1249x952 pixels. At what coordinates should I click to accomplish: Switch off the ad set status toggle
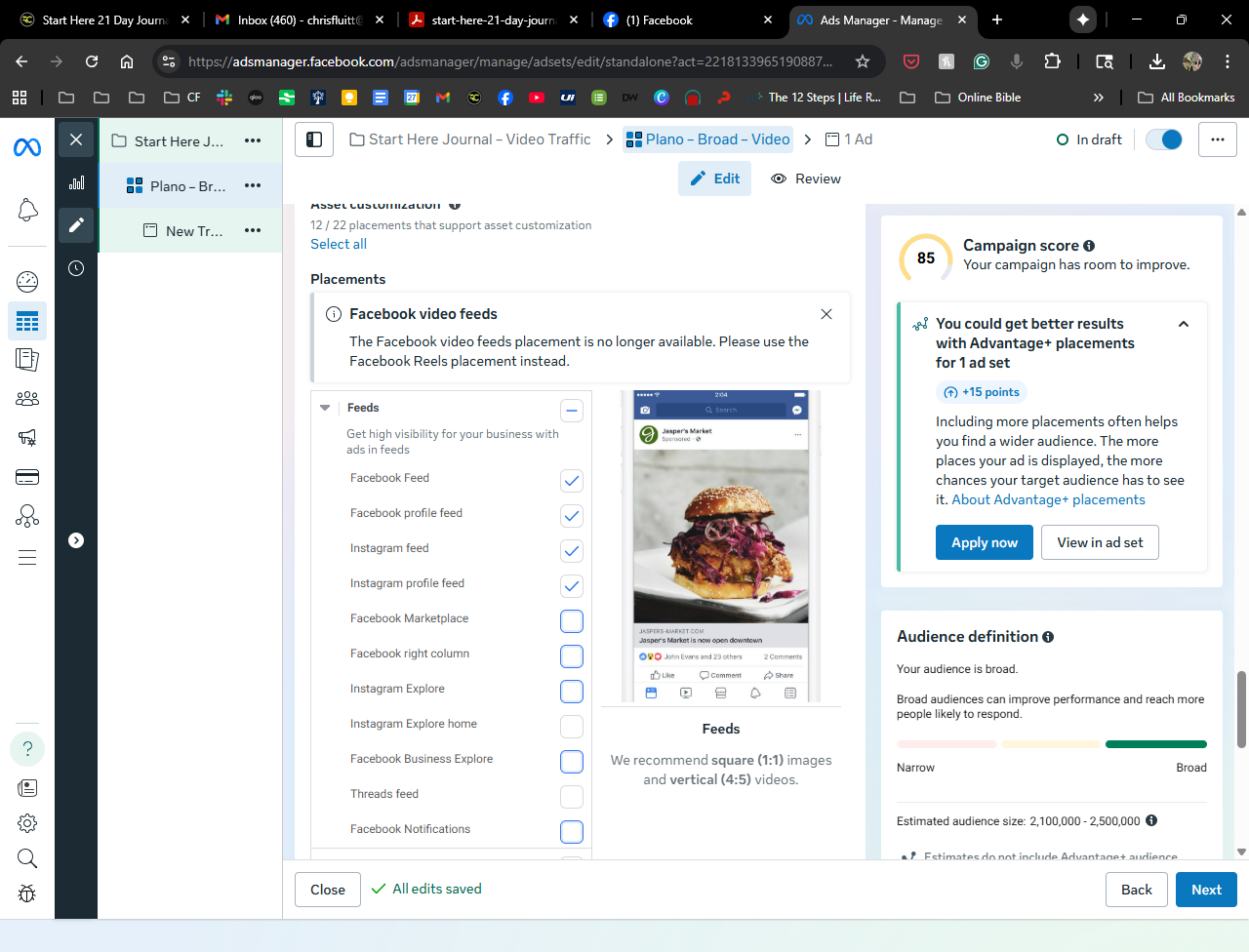[x=1164, y=139]
